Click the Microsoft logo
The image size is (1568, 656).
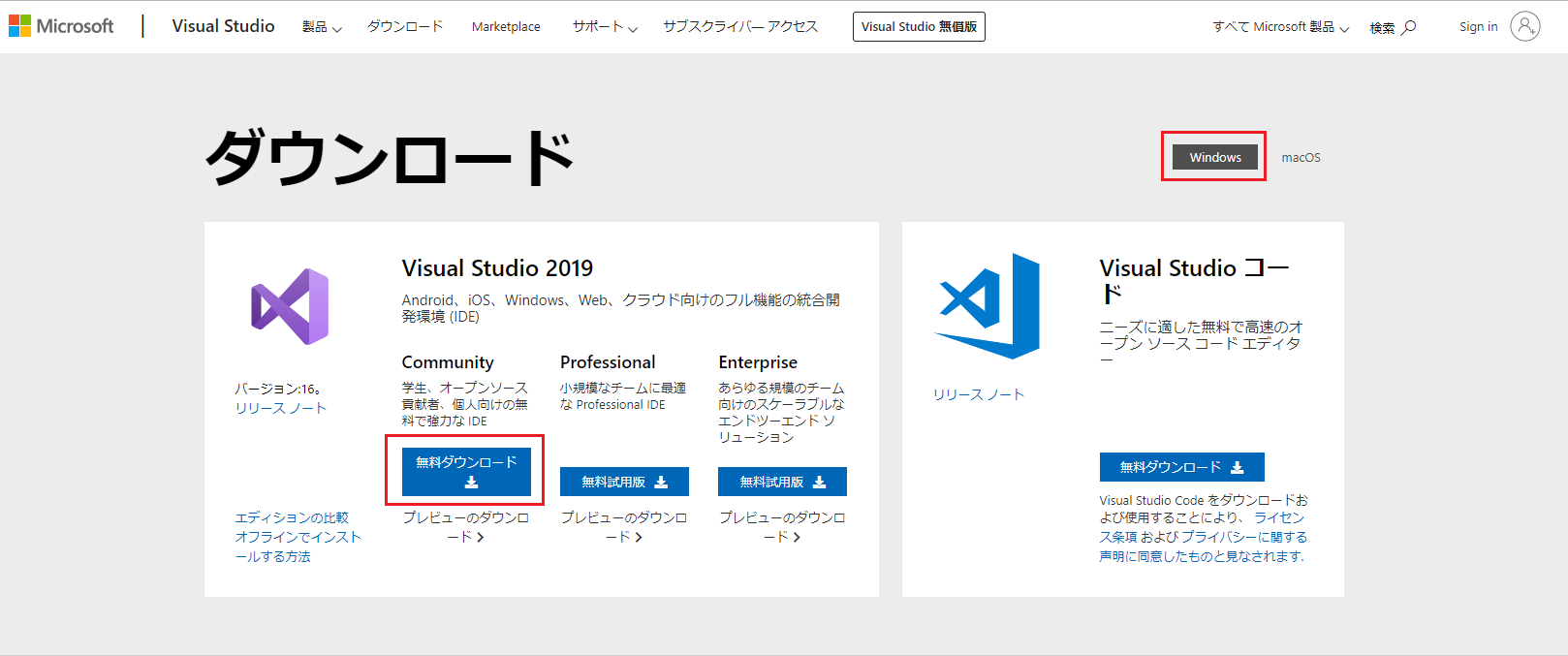[61, 26]
